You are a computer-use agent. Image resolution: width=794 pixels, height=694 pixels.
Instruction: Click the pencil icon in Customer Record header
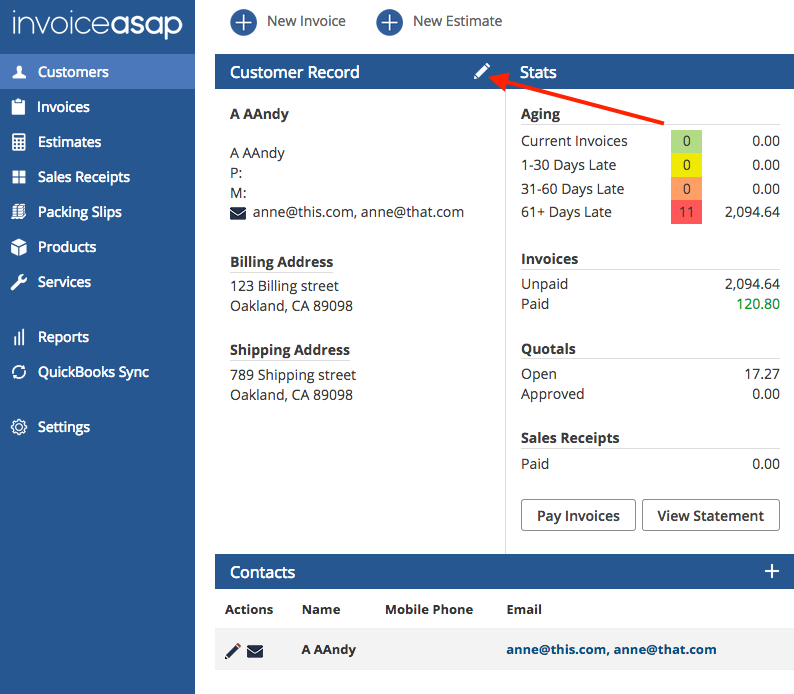(x=482, y=71)
